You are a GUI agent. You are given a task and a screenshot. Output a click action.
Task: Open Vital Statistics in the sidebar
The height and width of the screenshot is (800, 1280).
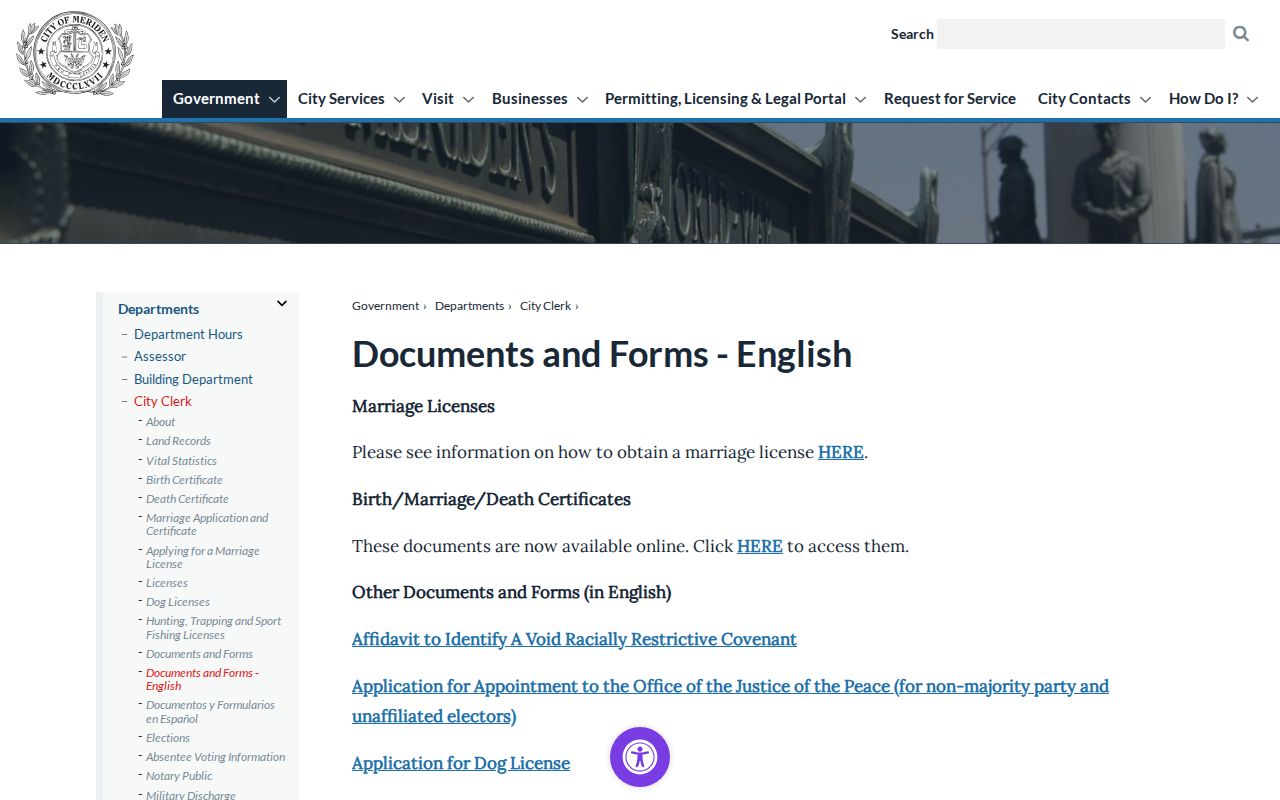click(x=181, y=461)
